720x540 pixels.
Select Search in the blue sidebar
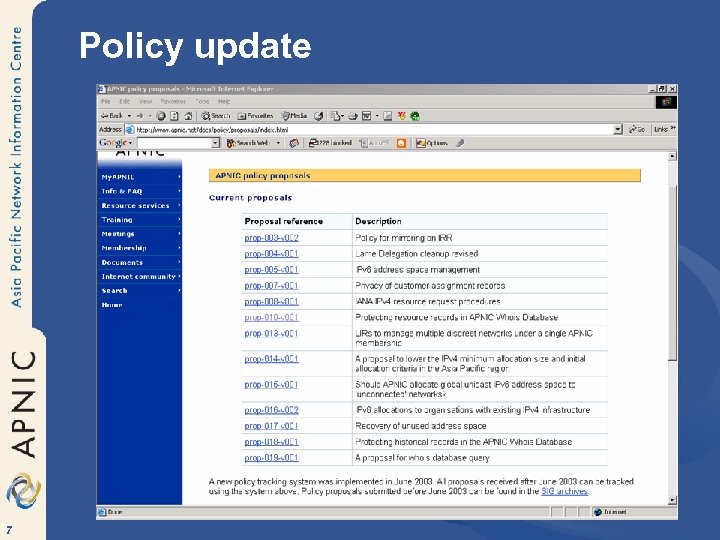point(140,291)
